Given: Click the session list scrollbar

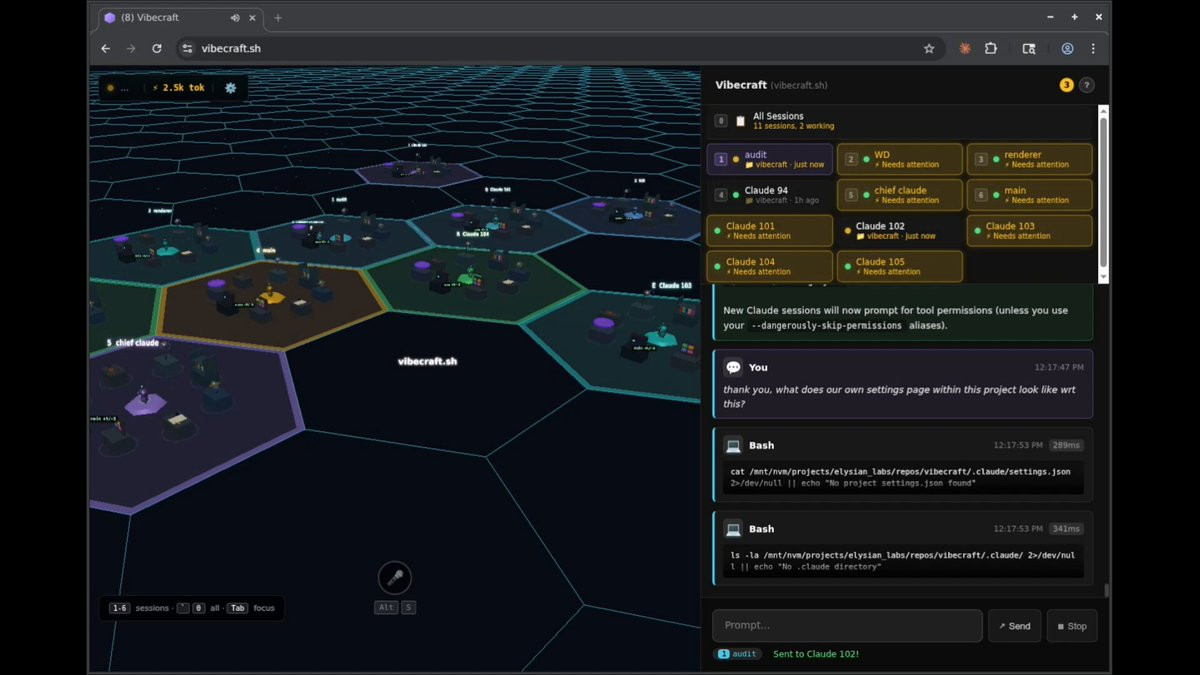Looking at the screenshot, I should [x=1103, y=195].
